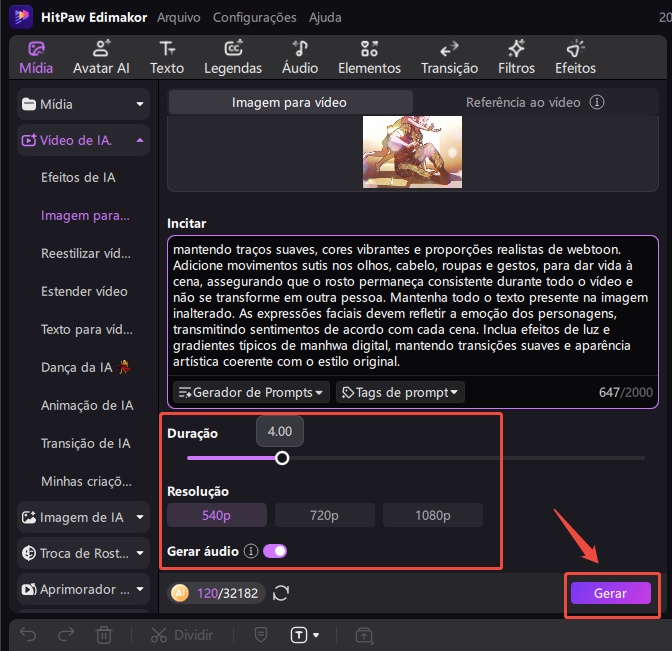The image size is (672, 651).
Task: Select Texto para víd... in the sidebar
Action: pos(87,329)
